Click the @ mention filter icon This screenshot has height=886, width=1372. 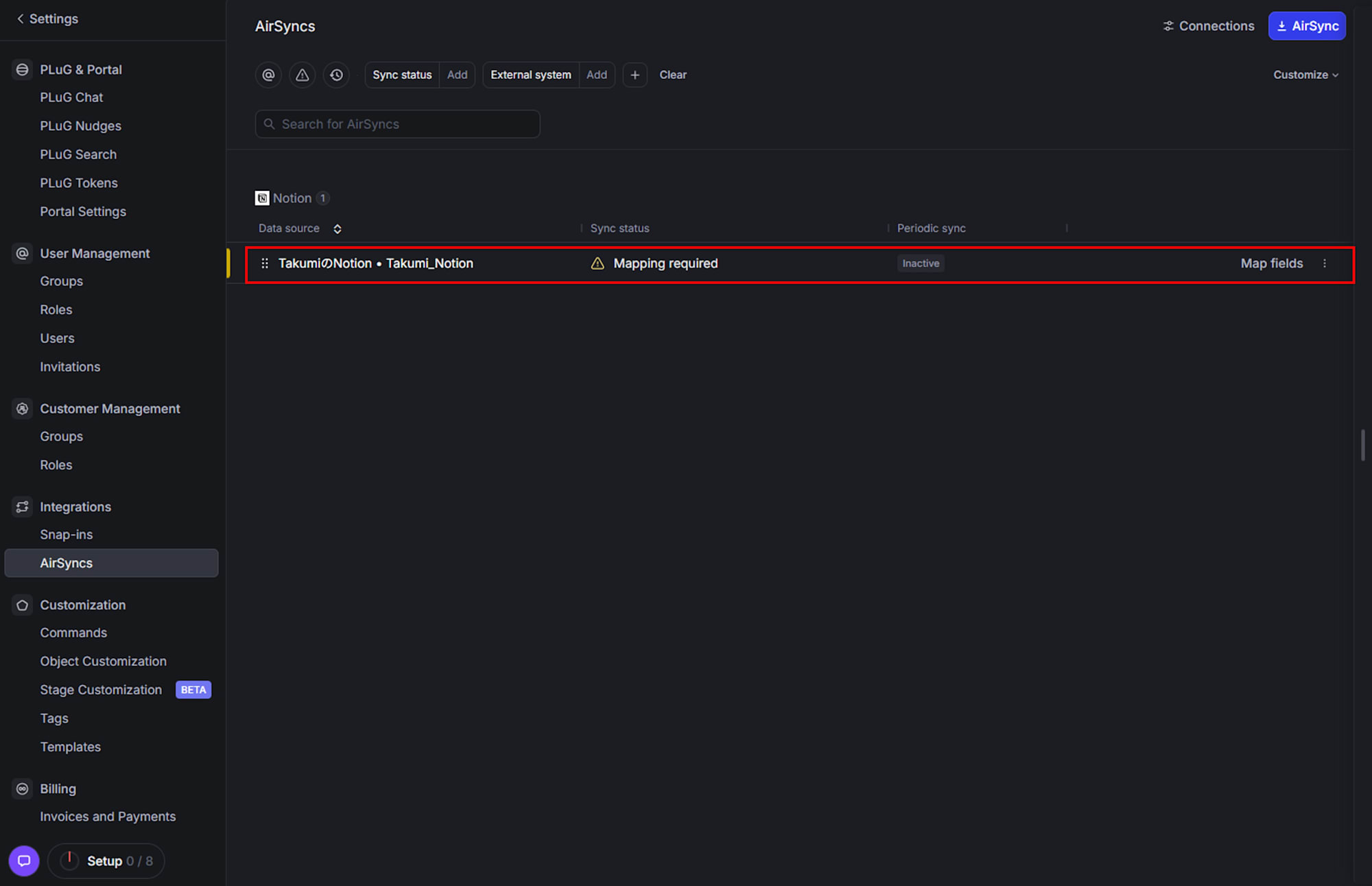pos(268,75)
